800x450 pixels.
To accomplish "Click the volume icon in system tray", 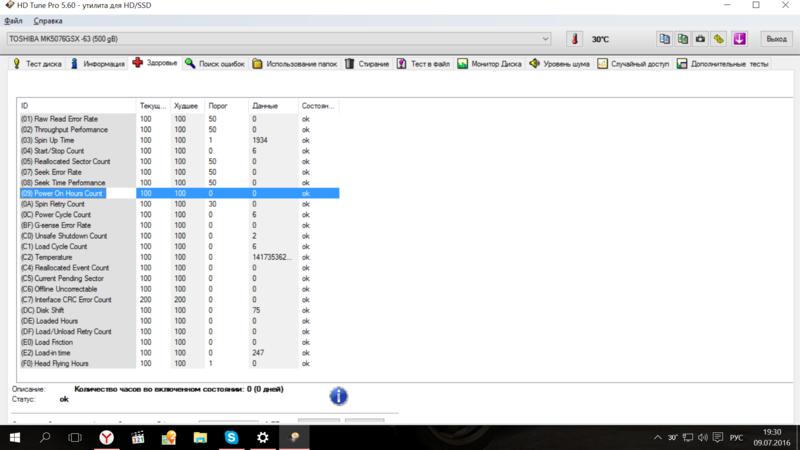I will click(703, 437).
